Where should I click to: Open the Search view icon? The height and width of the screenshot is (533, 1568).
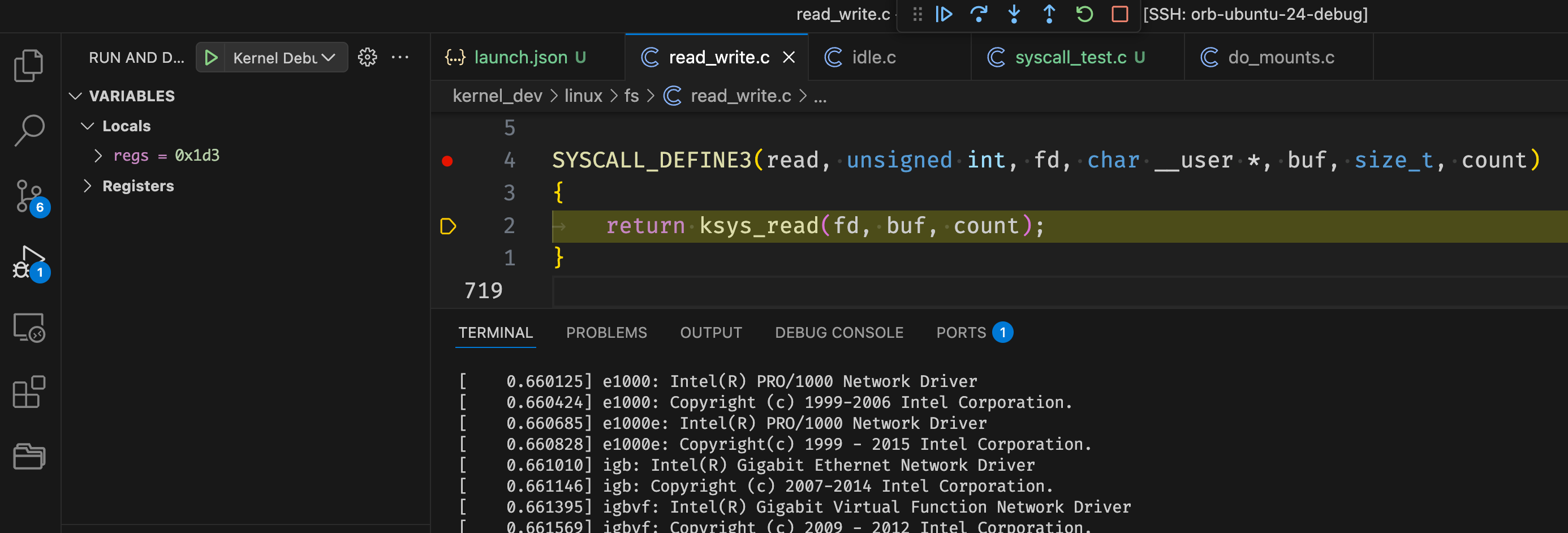[29, 130]
